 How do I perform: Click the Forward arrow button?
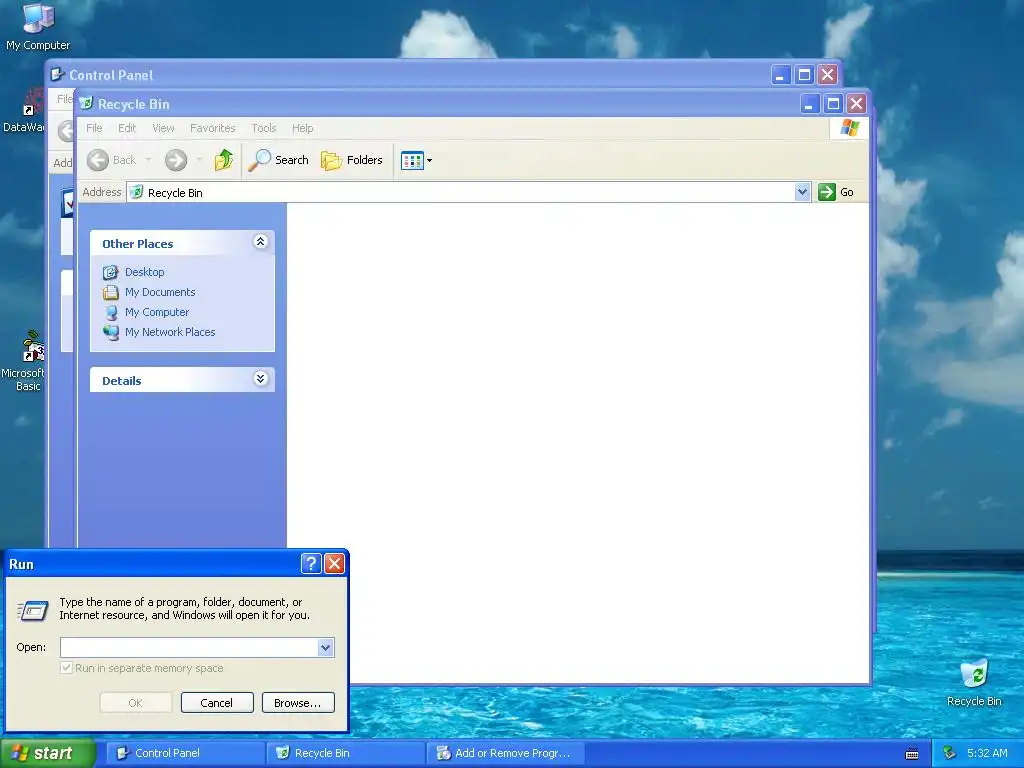pyautogui.click(x=176, y=160)
